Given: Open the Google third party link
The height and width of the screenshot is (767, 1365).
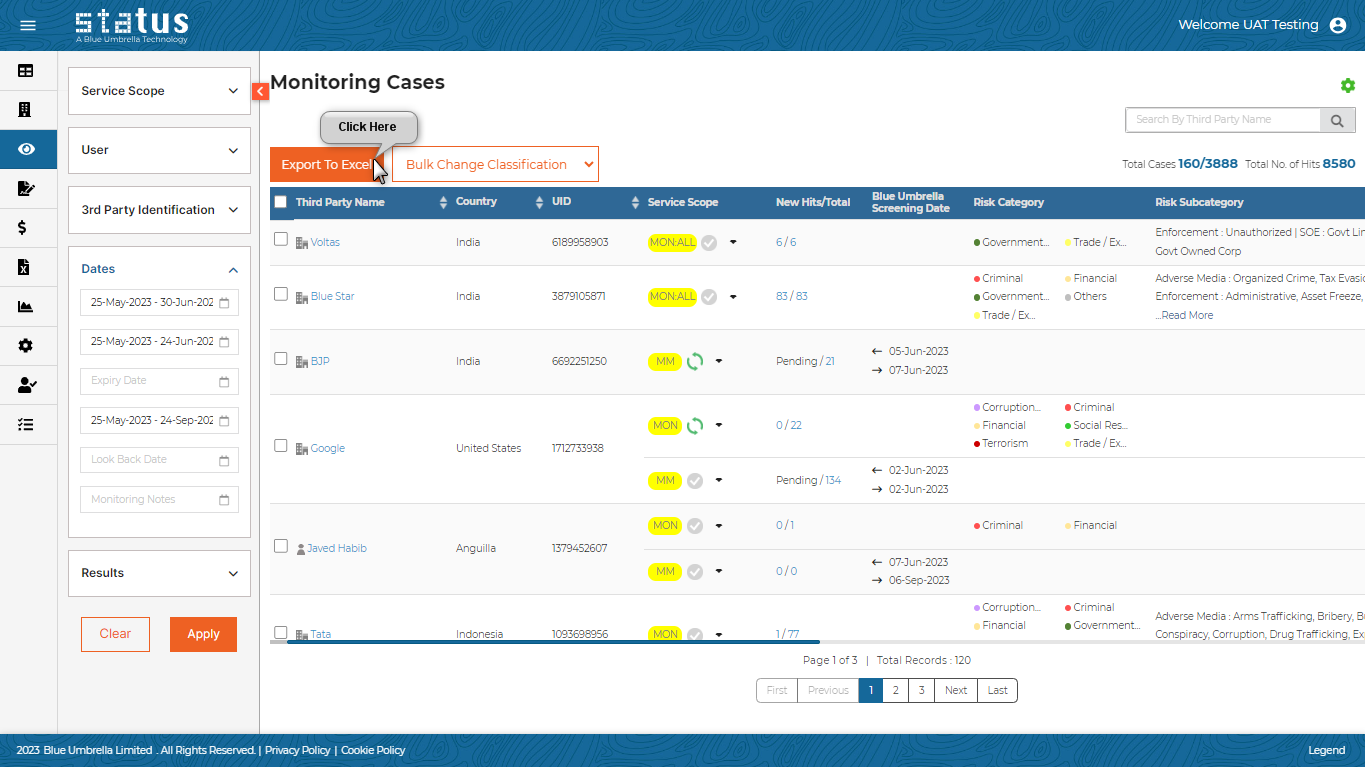Looking at the screenshot, I should (327, 448).
